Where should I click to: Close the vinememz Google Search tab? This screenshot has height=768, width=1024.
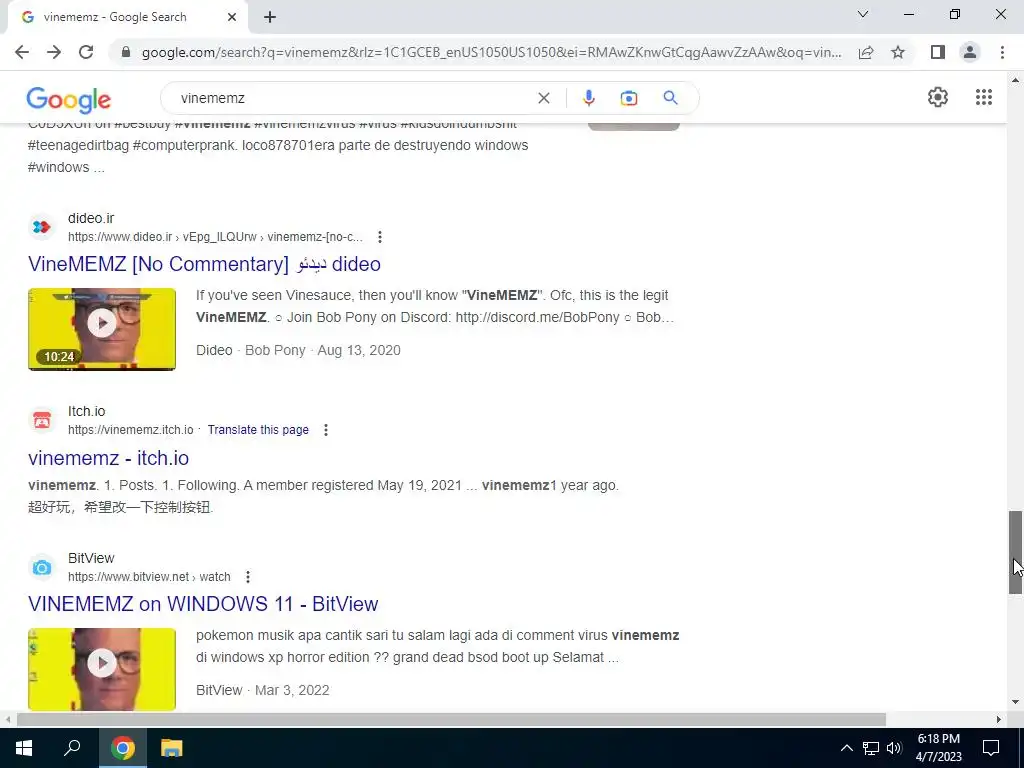232,18
